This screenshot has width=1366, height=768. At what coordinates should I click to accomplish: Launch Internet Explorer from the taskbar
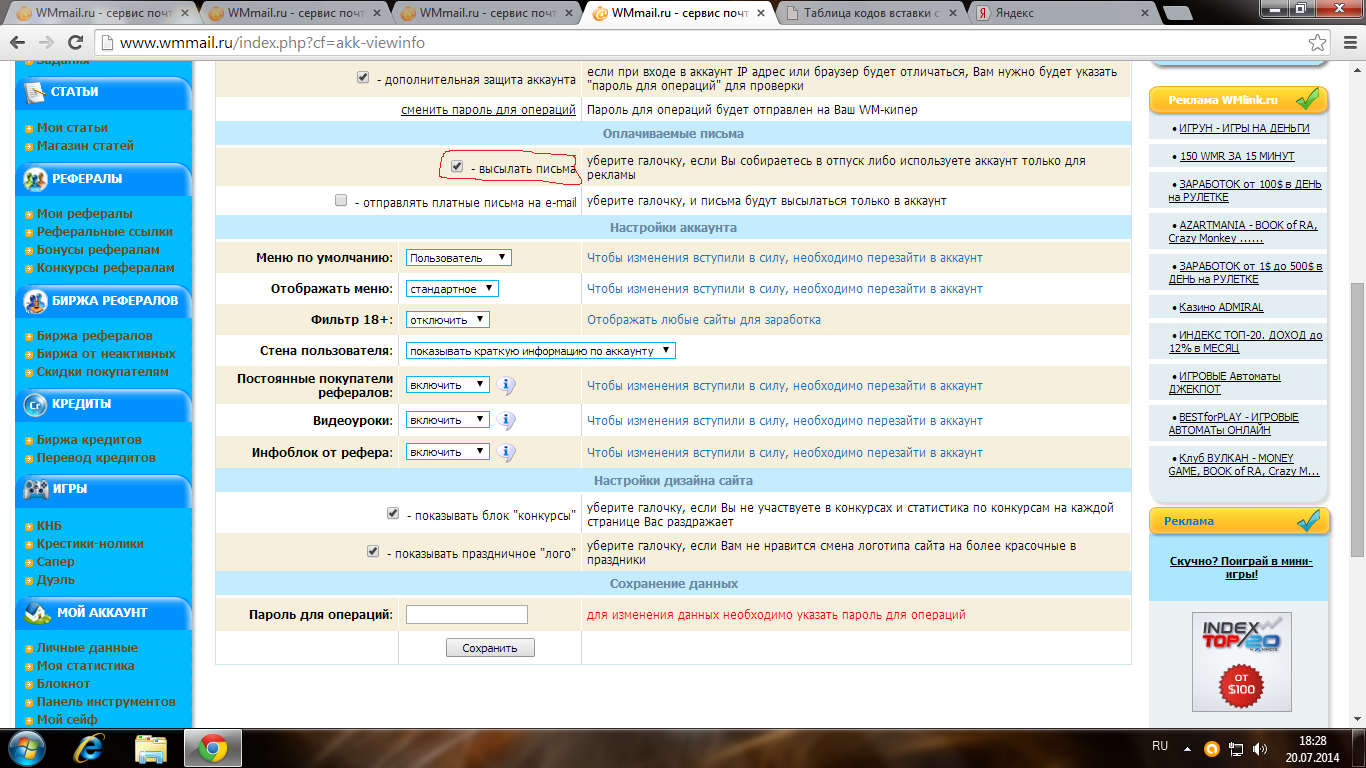pos(89,748)
